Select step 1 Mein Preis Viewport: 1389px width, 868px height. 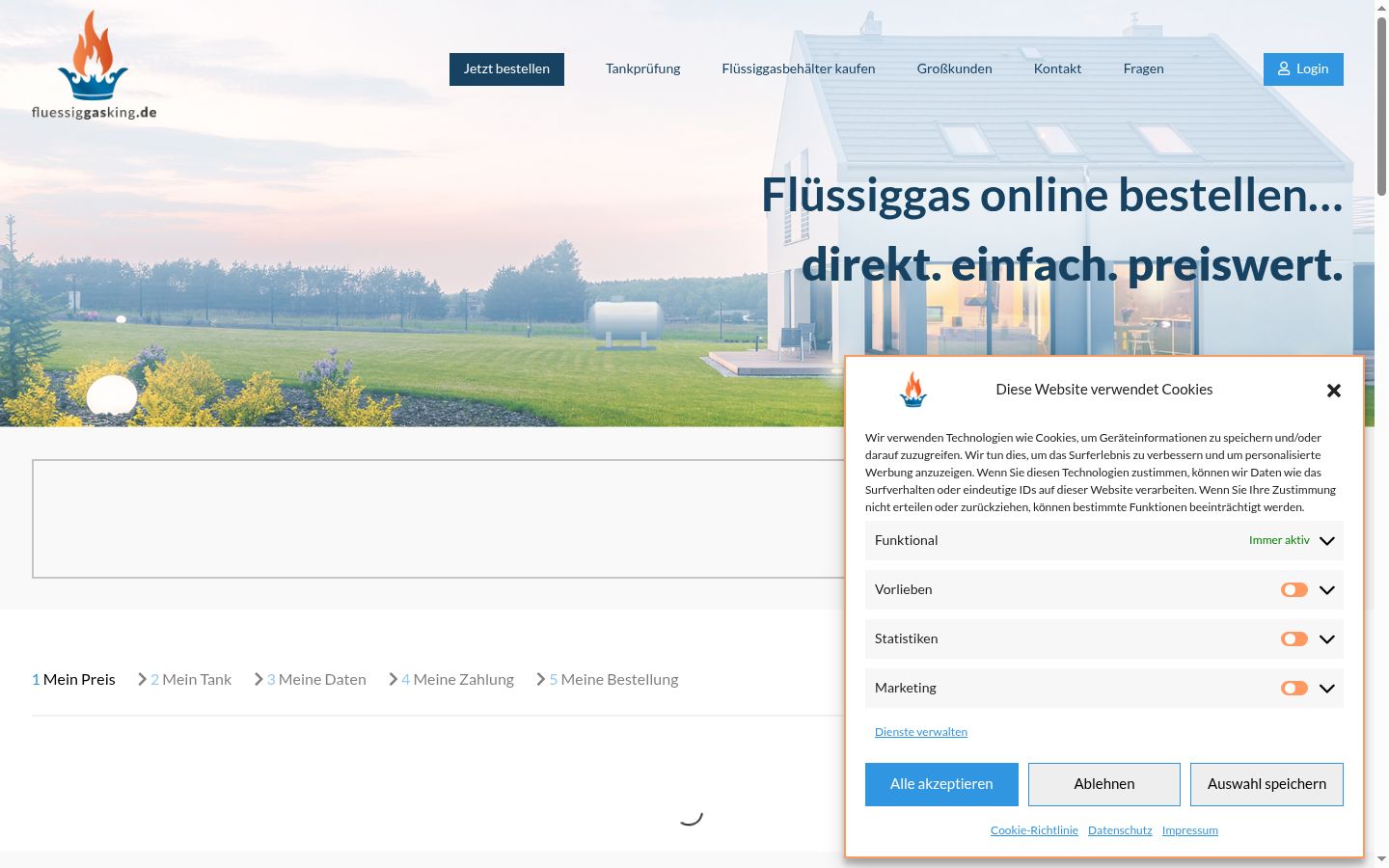(x=73, y=680)
